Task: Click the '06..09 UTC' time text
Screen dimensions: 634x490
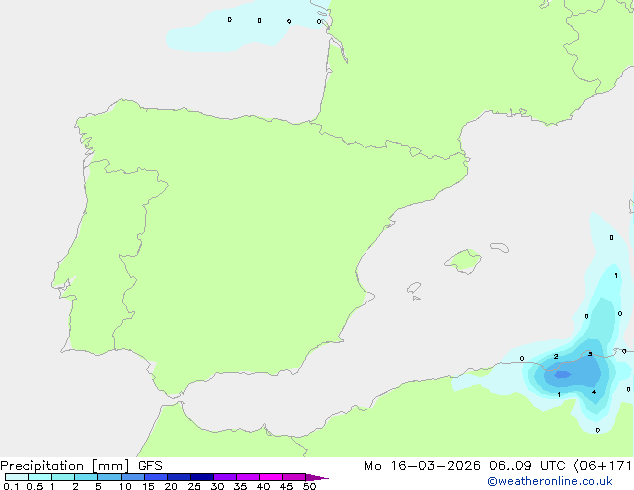Action: tap(528, 466)
